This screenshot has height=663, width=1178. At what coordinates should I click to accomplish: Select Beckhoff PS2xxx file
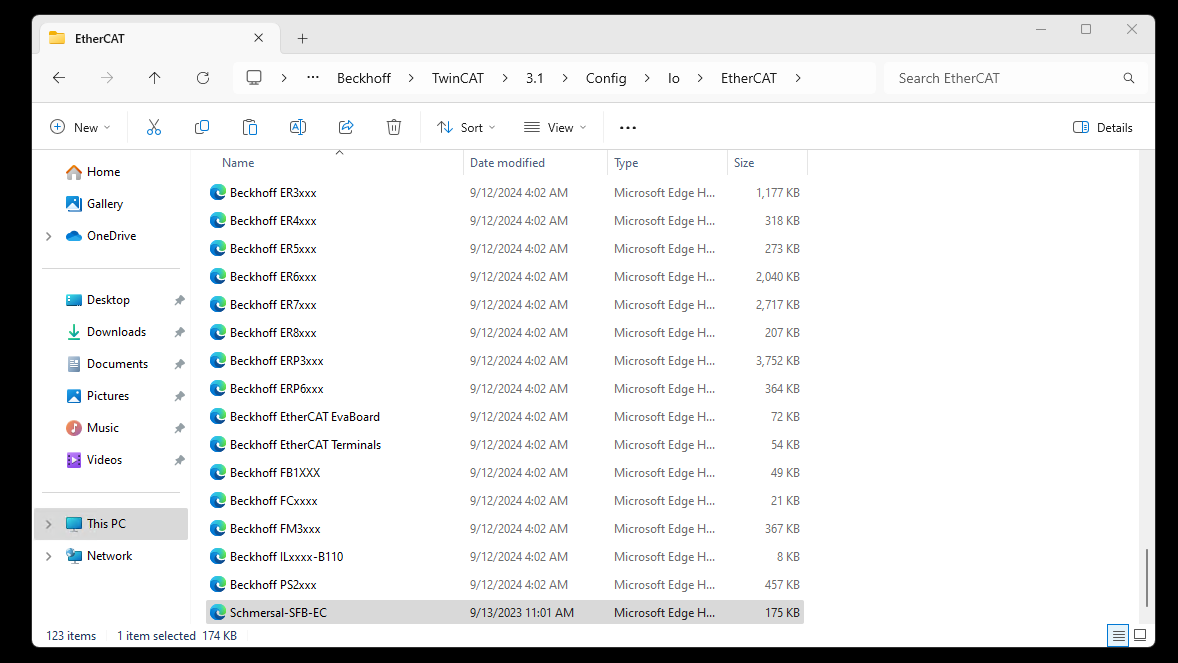505,585
